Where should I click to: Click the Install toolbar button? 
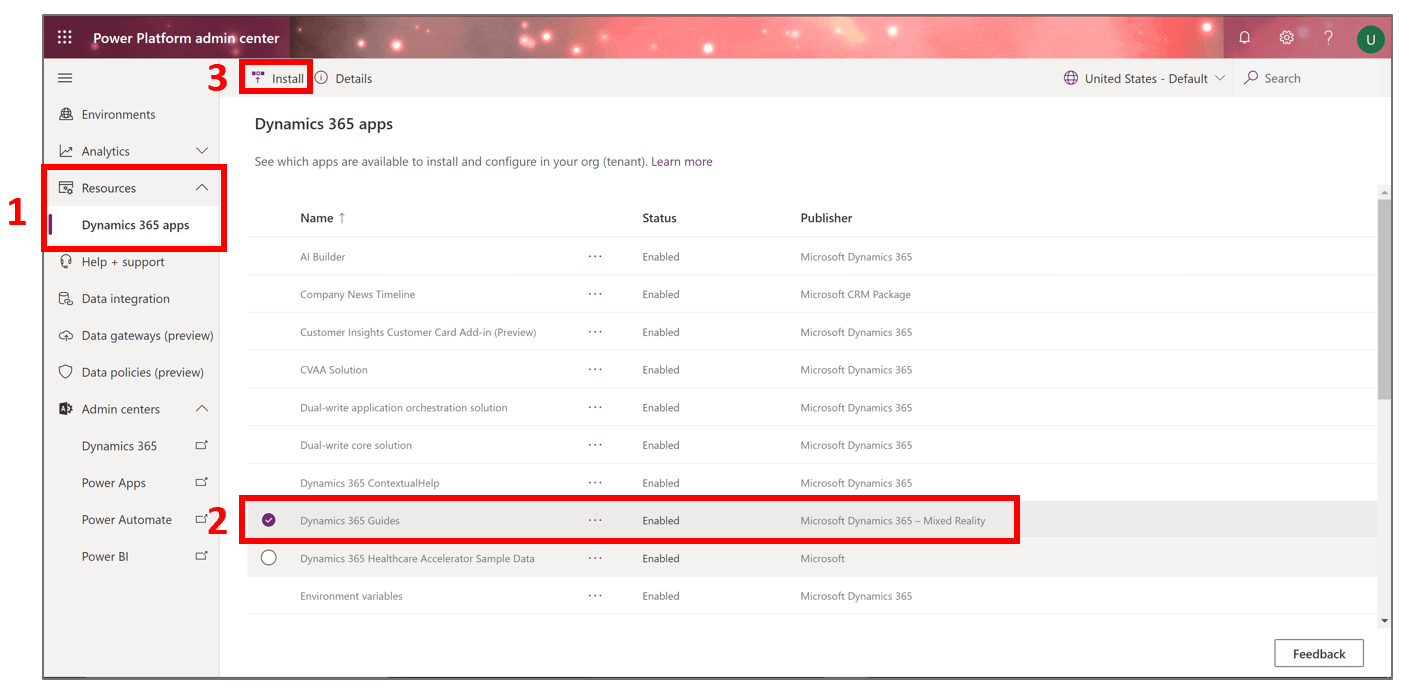(x=276, y=77)
